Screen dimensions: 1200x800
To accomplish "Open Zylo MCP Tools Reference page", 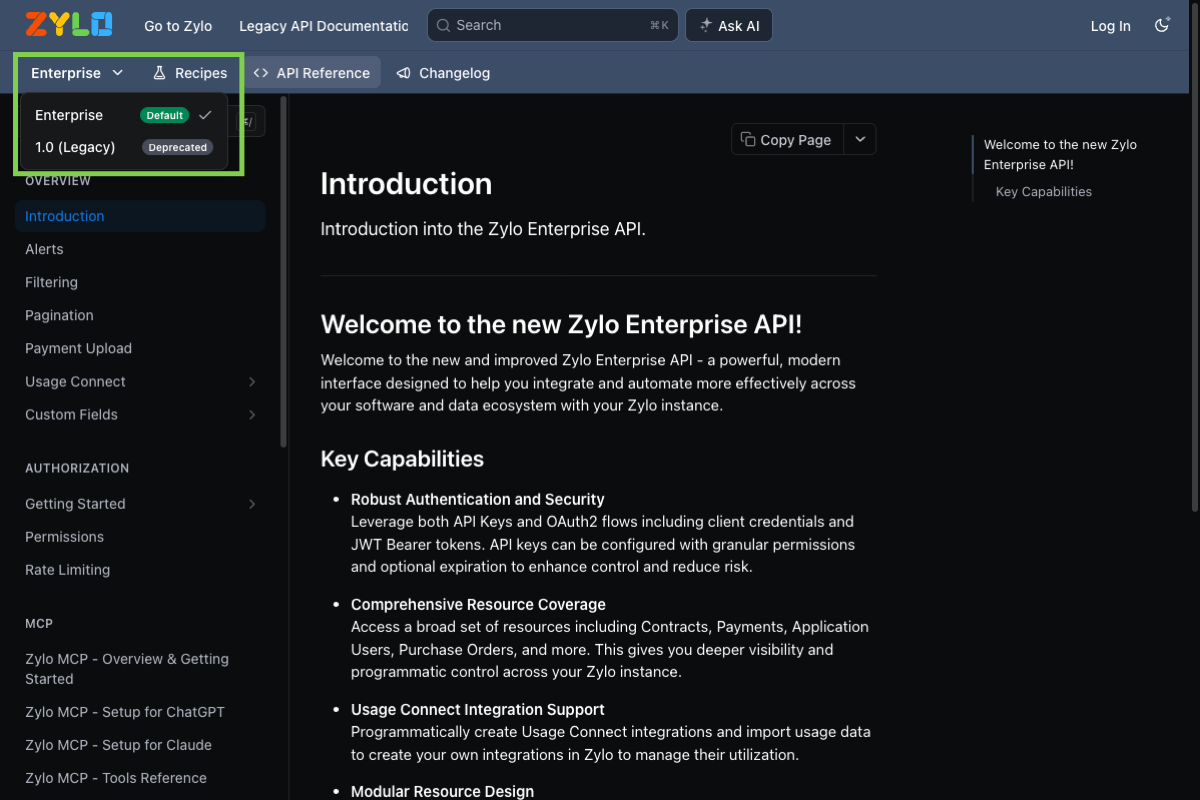I will coord(140,778).
